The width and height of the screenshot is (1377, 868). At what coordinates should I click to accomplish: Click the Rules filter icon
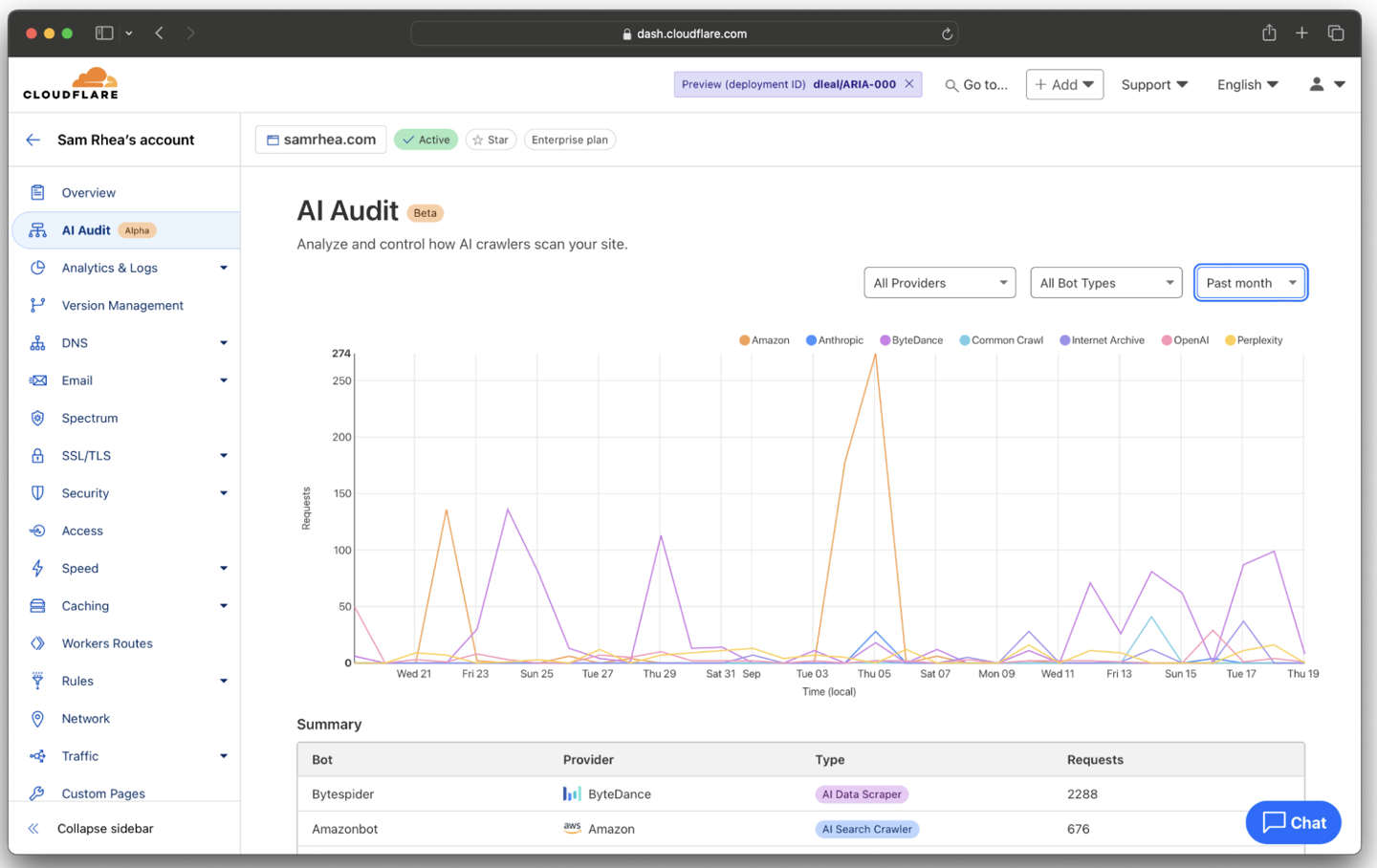(37, 681)
